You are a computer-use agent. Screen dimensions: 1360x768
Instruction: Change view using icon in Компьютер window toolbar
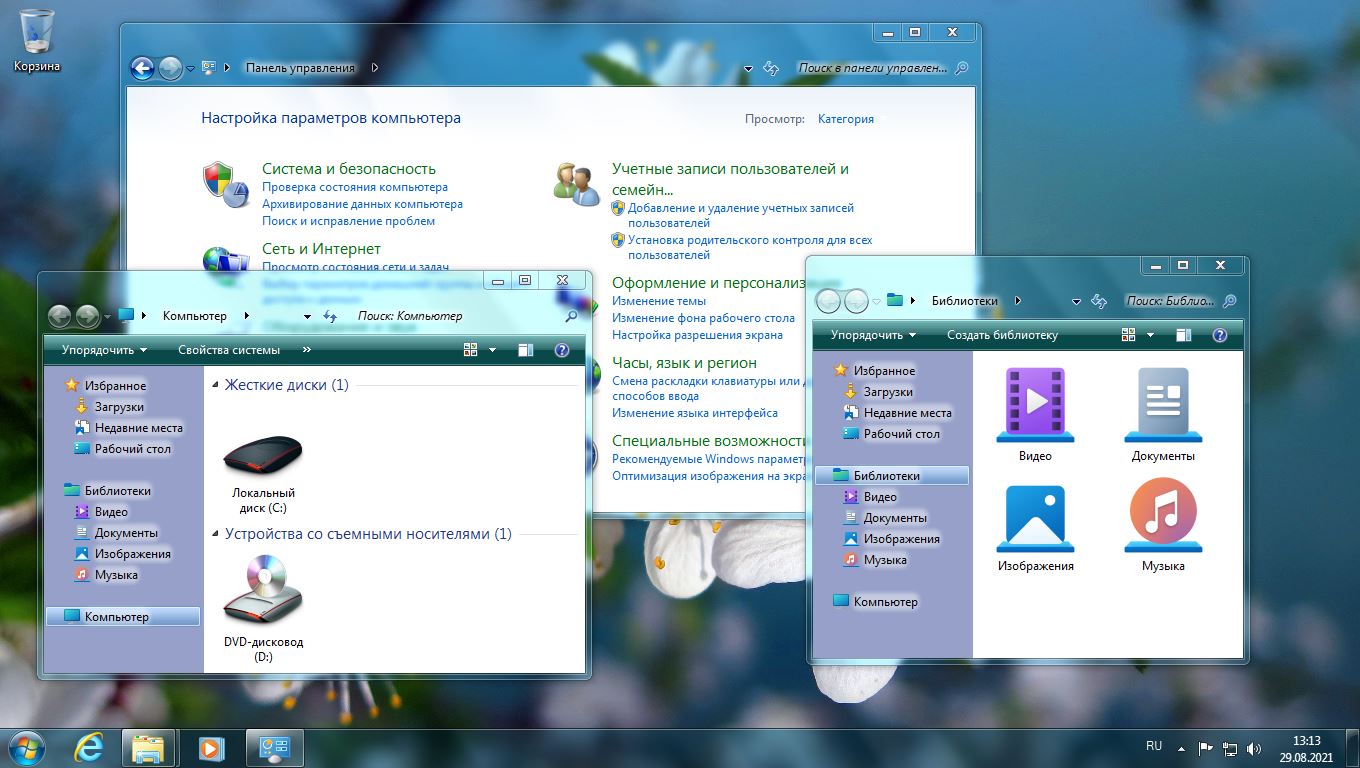pos(471,350)
